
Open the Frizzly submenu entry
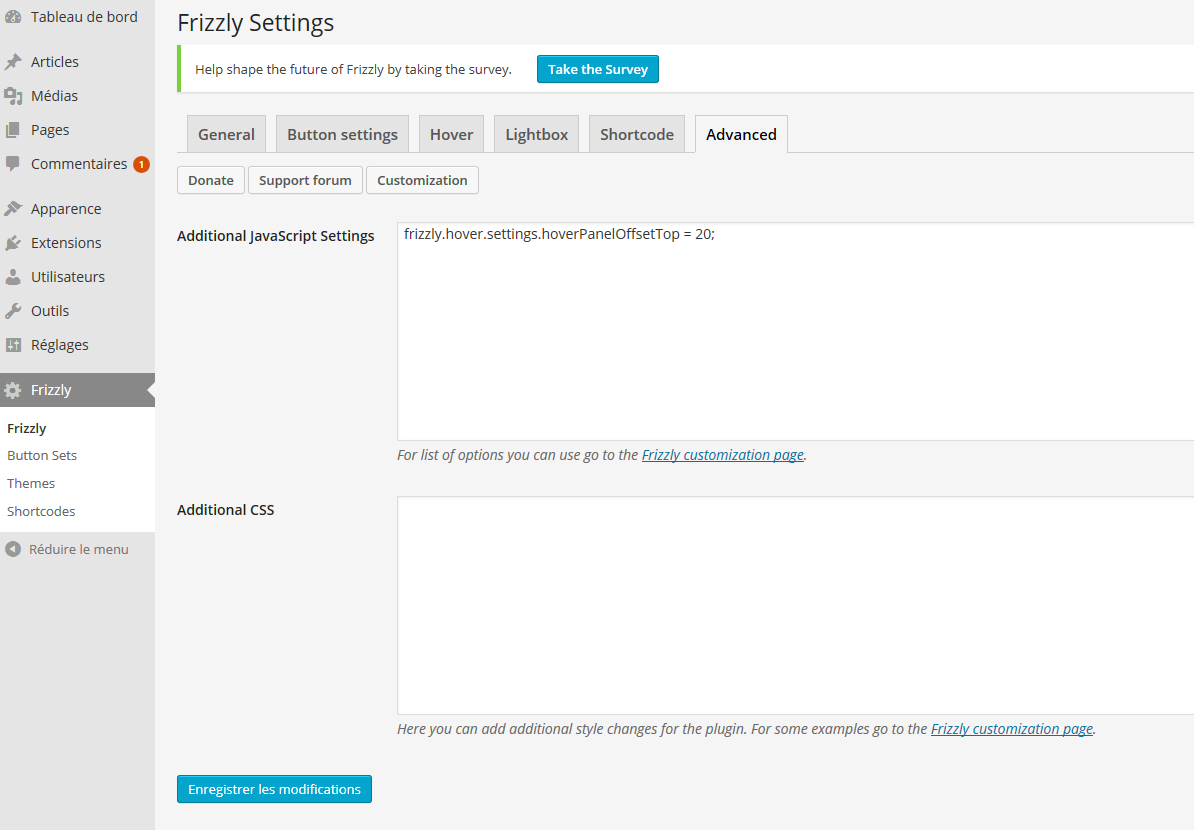(27, 428)
